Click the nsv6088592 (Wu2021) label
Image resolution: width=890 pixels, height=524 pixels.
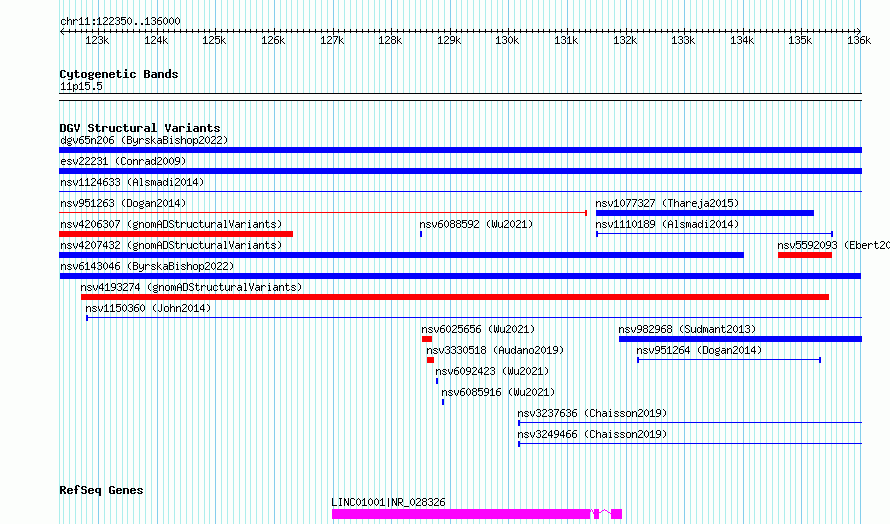(476, 224)
